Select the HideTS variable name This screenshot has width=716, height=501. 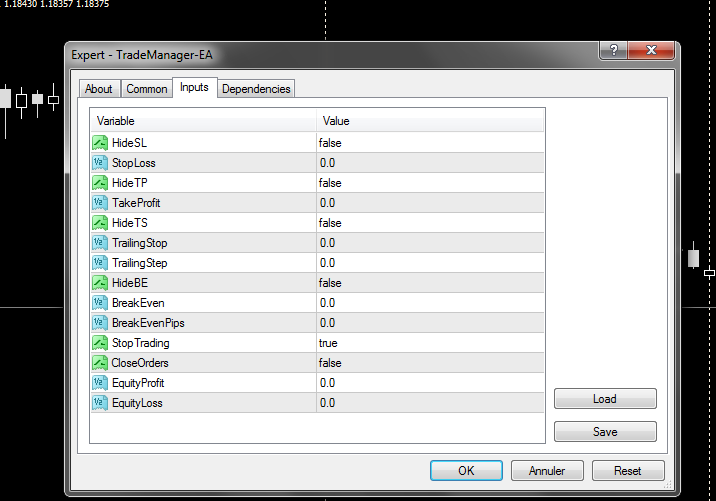(x=130, y=223)
